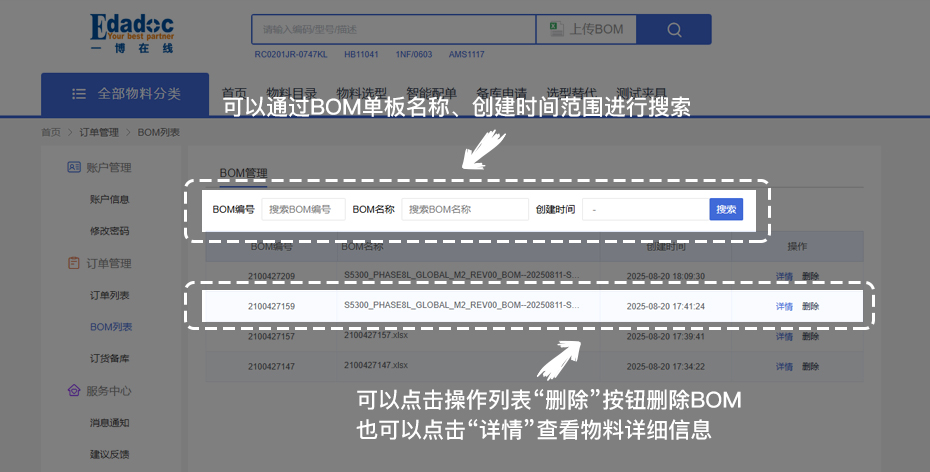
Task: Open the 创建时间 date range picker
Action: click(x=645, y=209)
